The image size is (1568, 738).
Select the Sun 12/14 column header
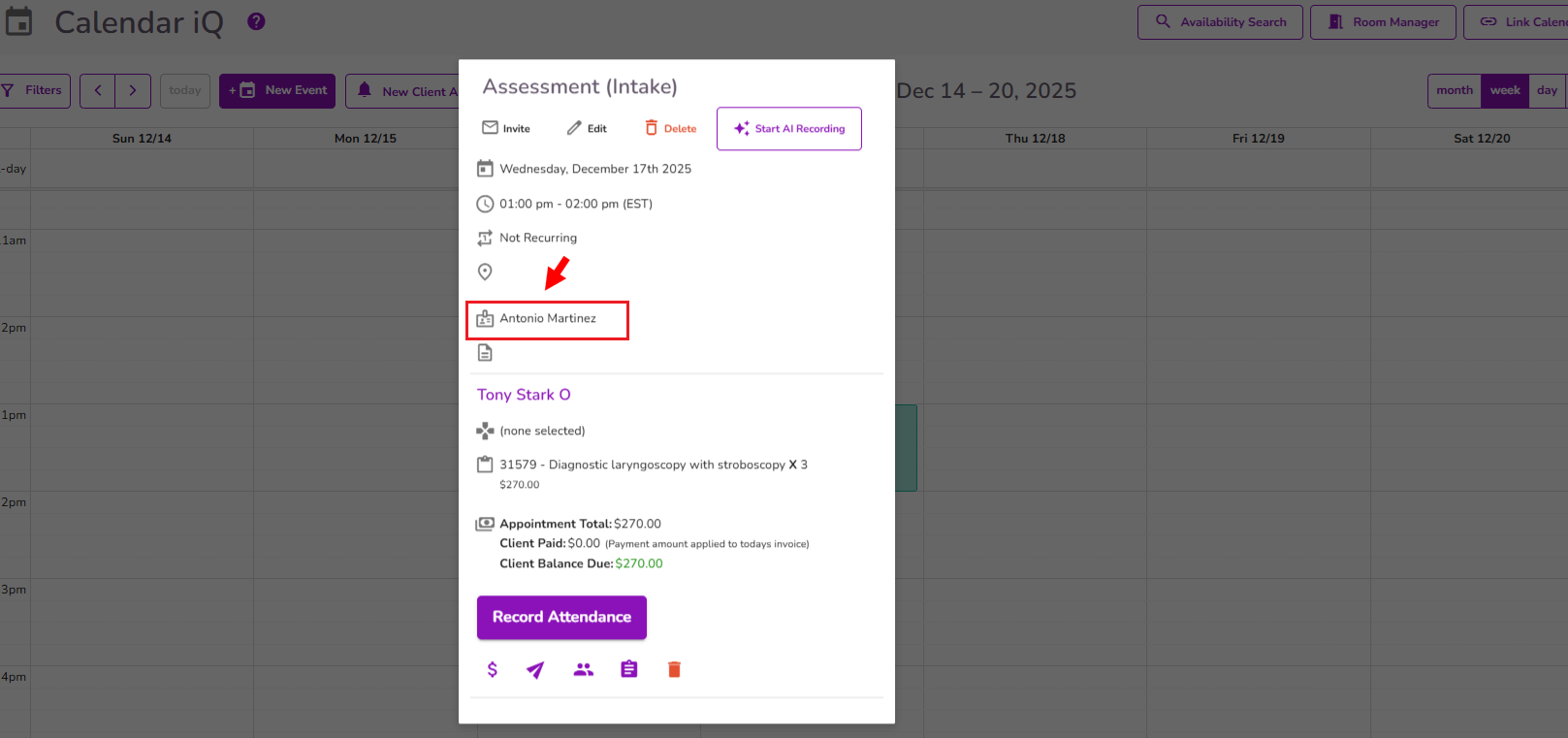point(142,138)
